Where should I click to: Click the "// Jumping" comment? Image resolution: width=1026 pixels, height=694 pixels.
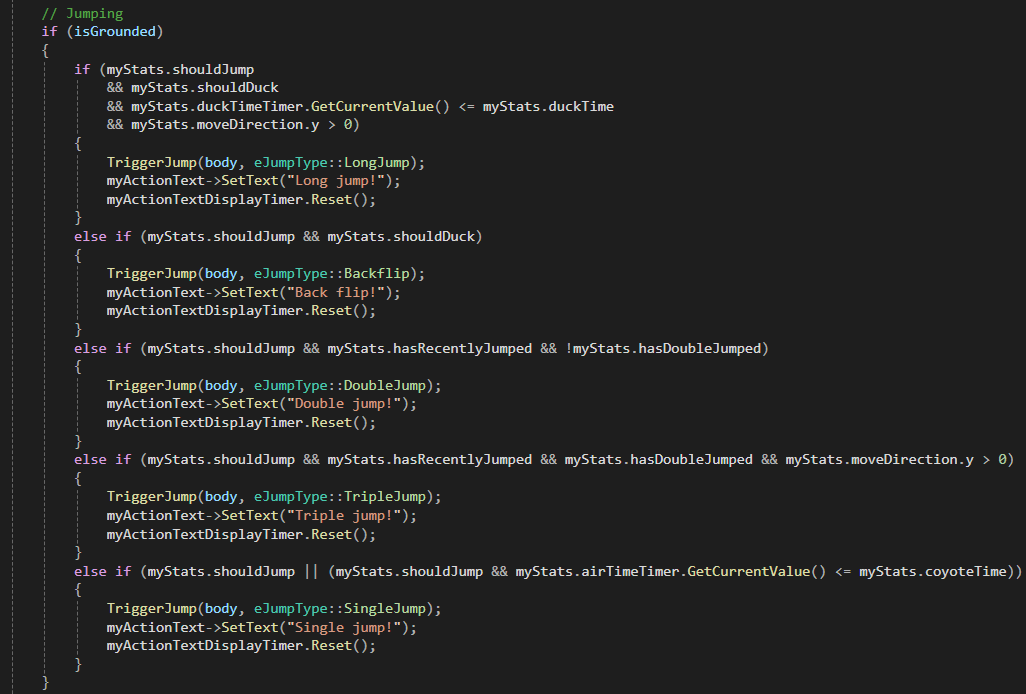point(82,13)
